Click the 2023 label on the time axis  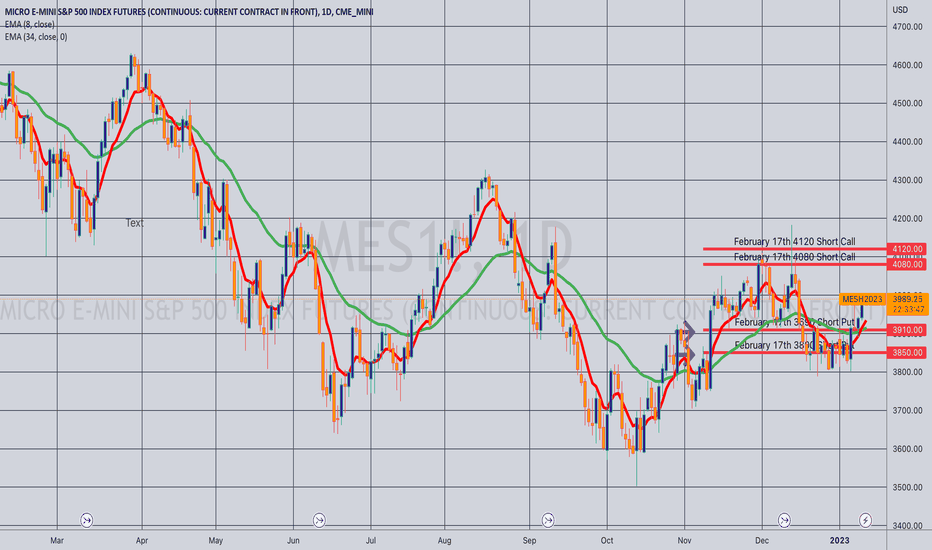[839, 540]
